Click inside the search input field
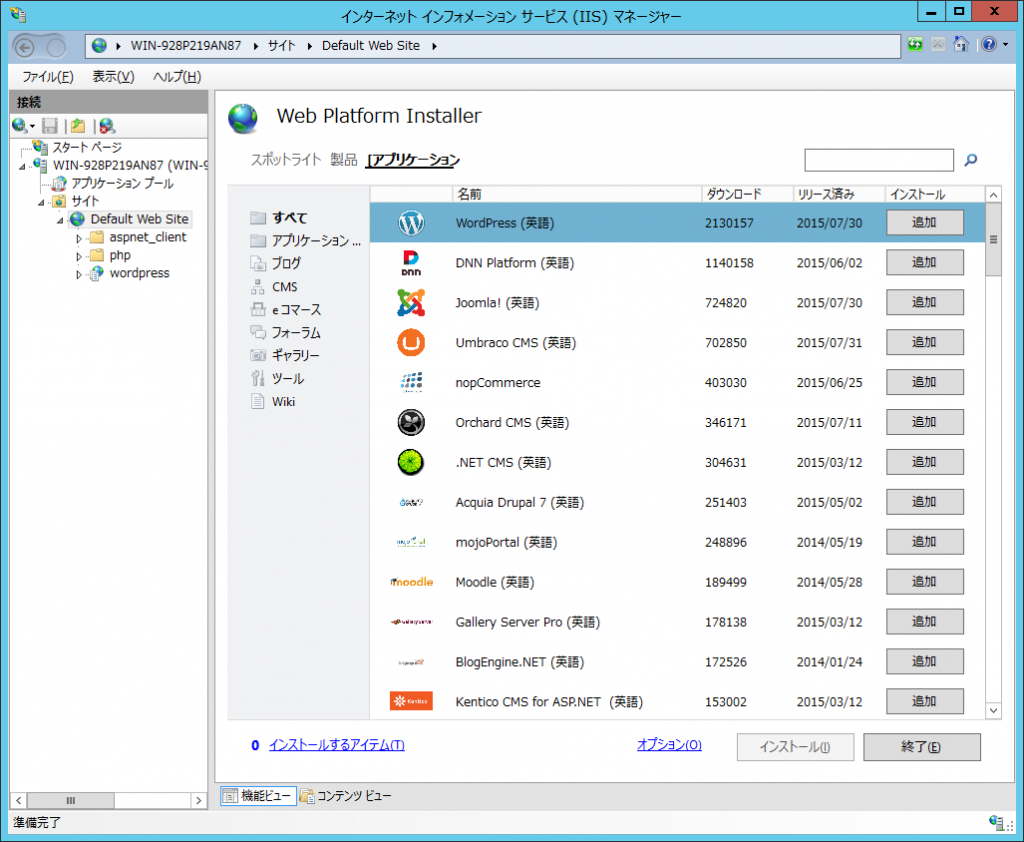Image resolution: width=1024 pixels, height=842 pixels. click(x=878, y=160)
